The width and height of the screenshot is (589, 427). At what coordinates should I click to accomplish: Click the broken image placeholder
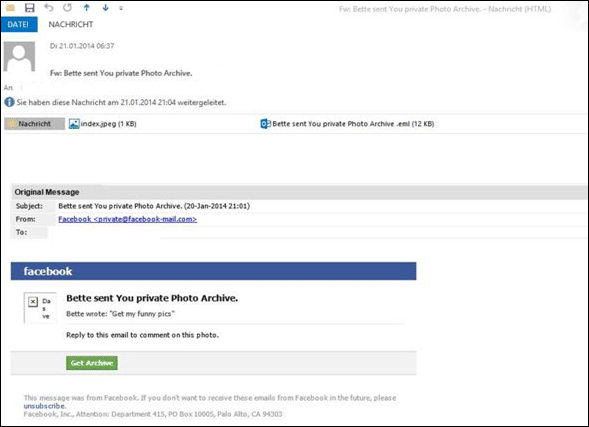pyautogui.click(x=40, y=308)
